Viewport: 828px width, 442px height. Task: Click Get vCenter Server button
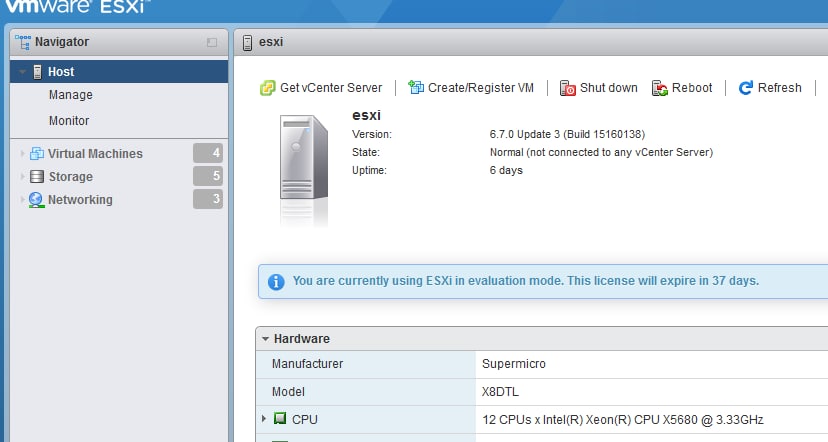click(x=321, y=88)
